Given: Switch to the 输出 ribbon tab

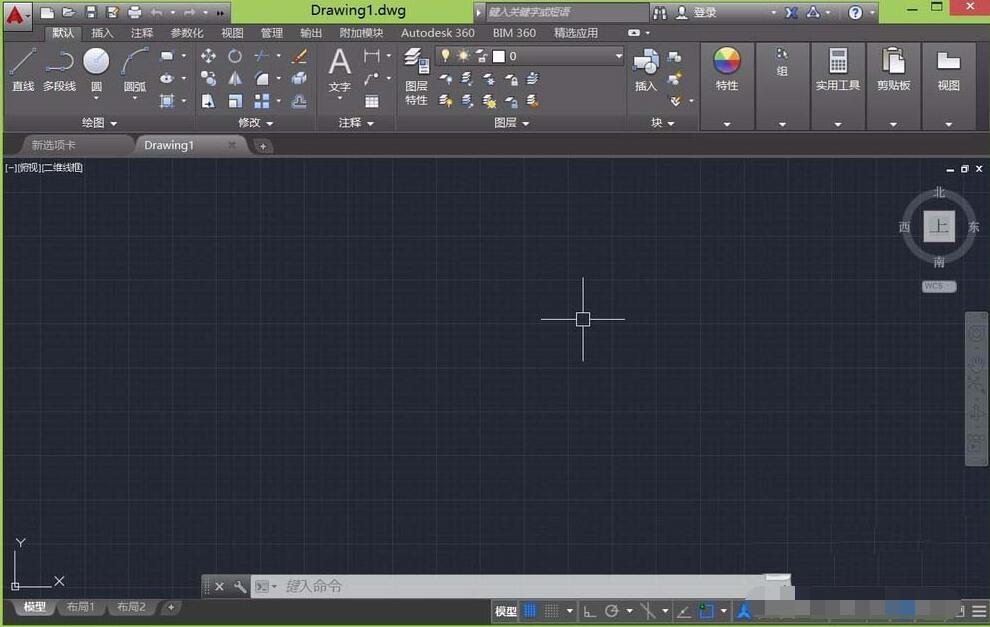Looking at the screenshot, I should click(311, 33).
